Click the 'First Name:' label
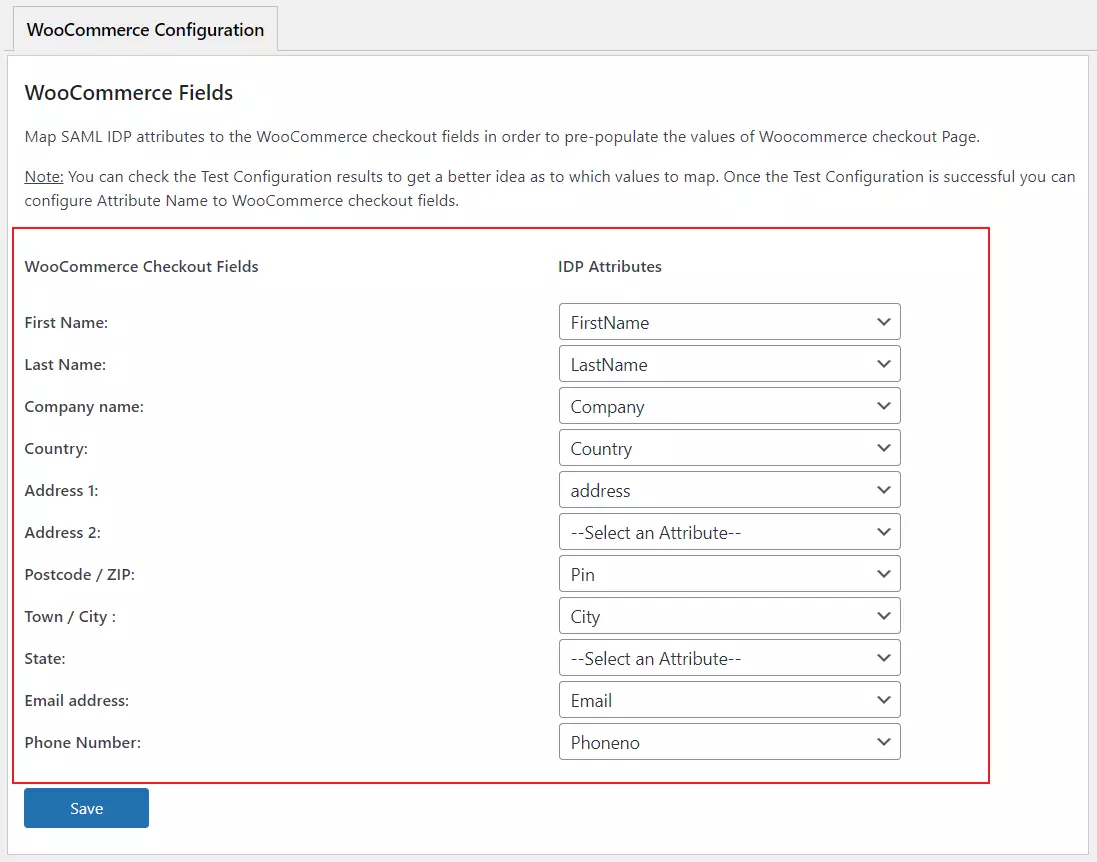The height and width of the screenshot is (862, 1097). pos(66,323)
